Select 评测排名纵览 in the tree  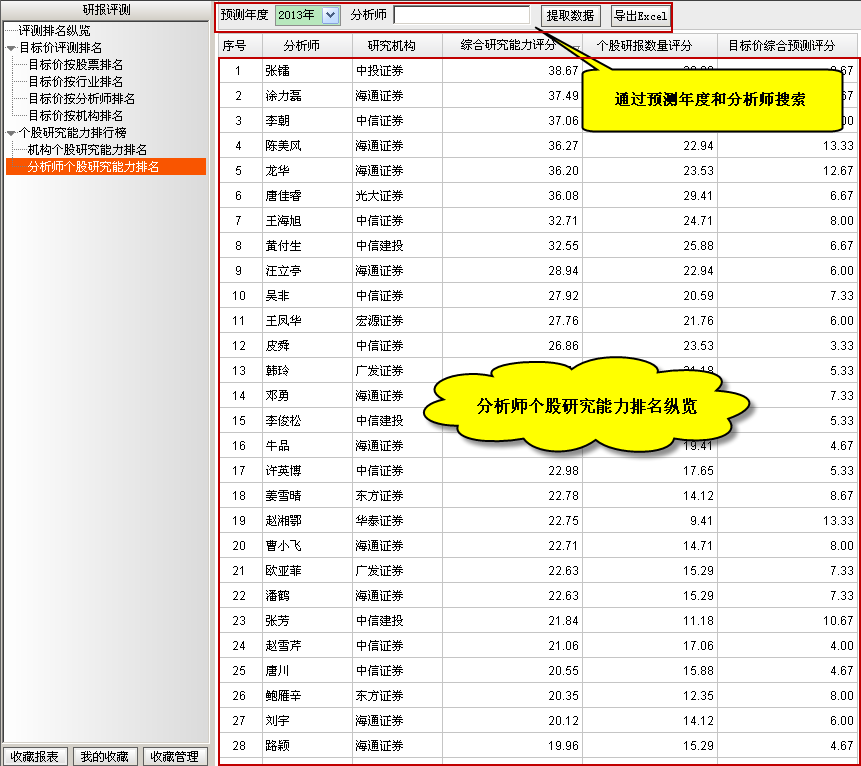(x=54, y=31)
